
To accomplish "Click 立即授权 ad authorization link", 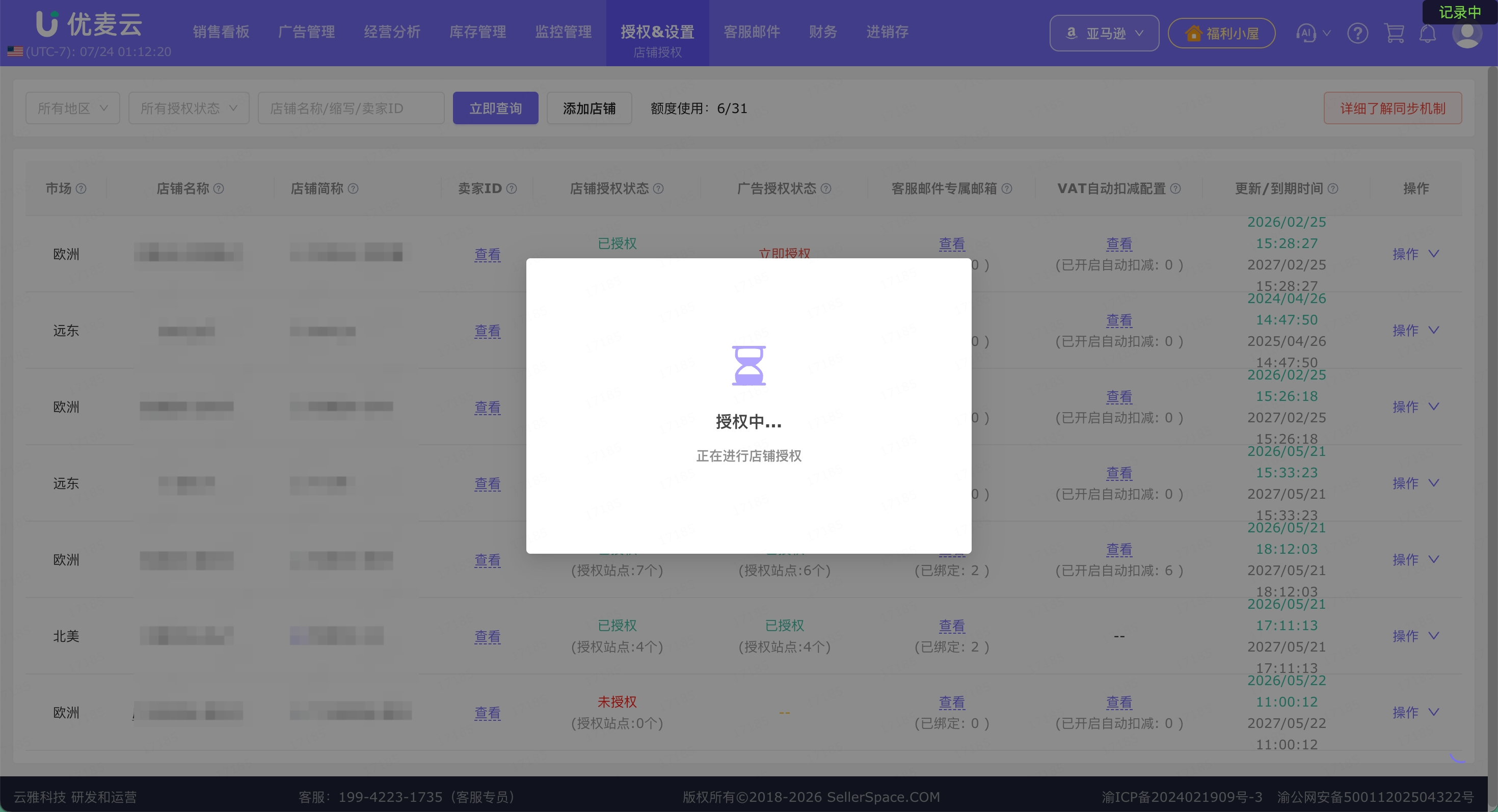I will 784,253.
